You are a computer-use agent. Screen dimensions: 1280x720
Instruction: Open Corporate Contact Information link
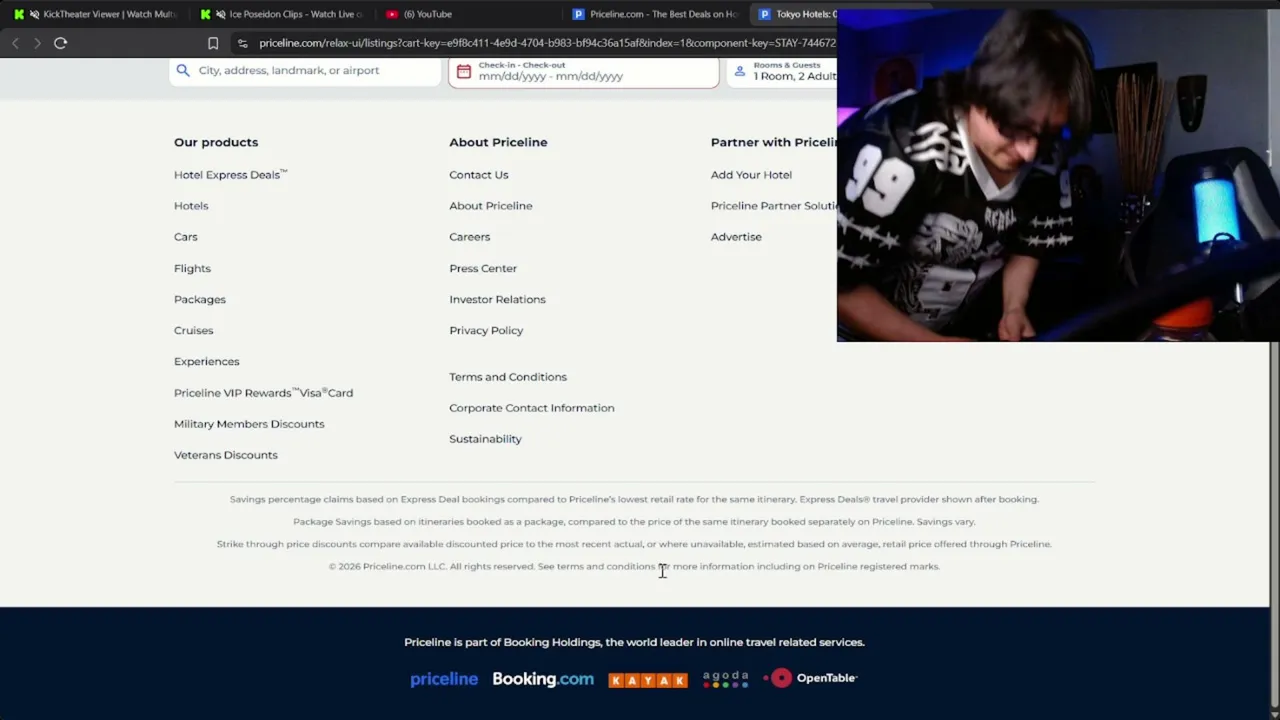tap(532, 408)
